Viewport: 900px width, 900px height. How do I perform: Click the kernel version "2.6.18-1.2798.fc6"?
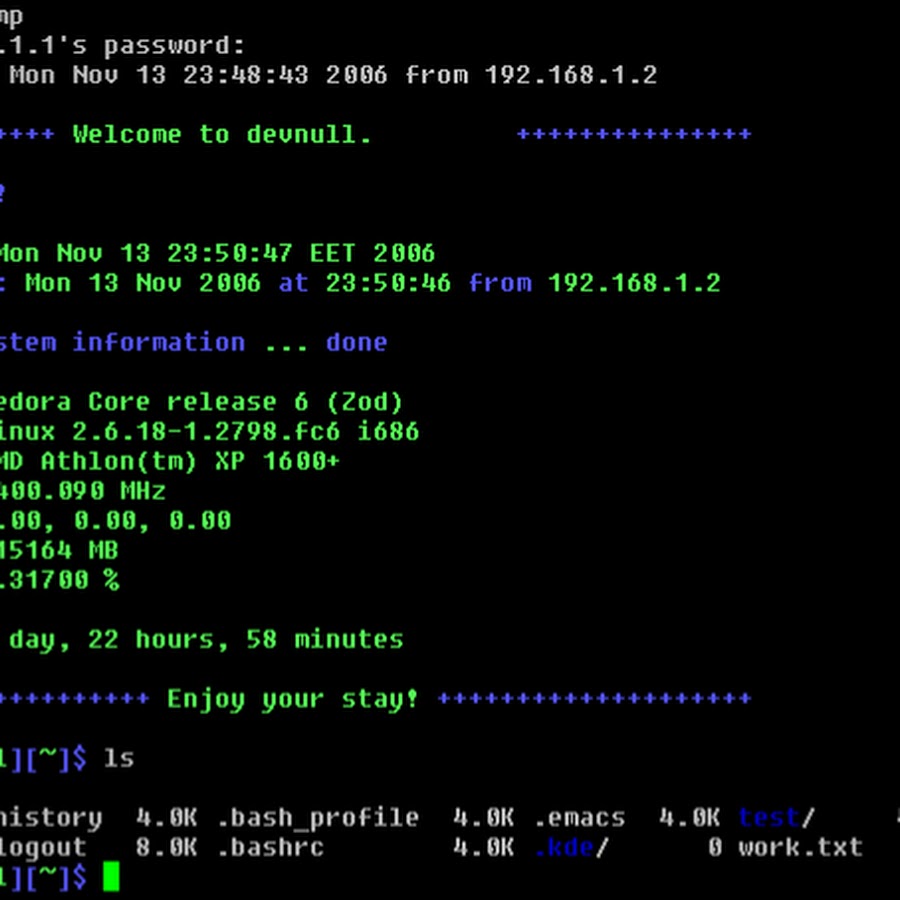pos(206,432)
